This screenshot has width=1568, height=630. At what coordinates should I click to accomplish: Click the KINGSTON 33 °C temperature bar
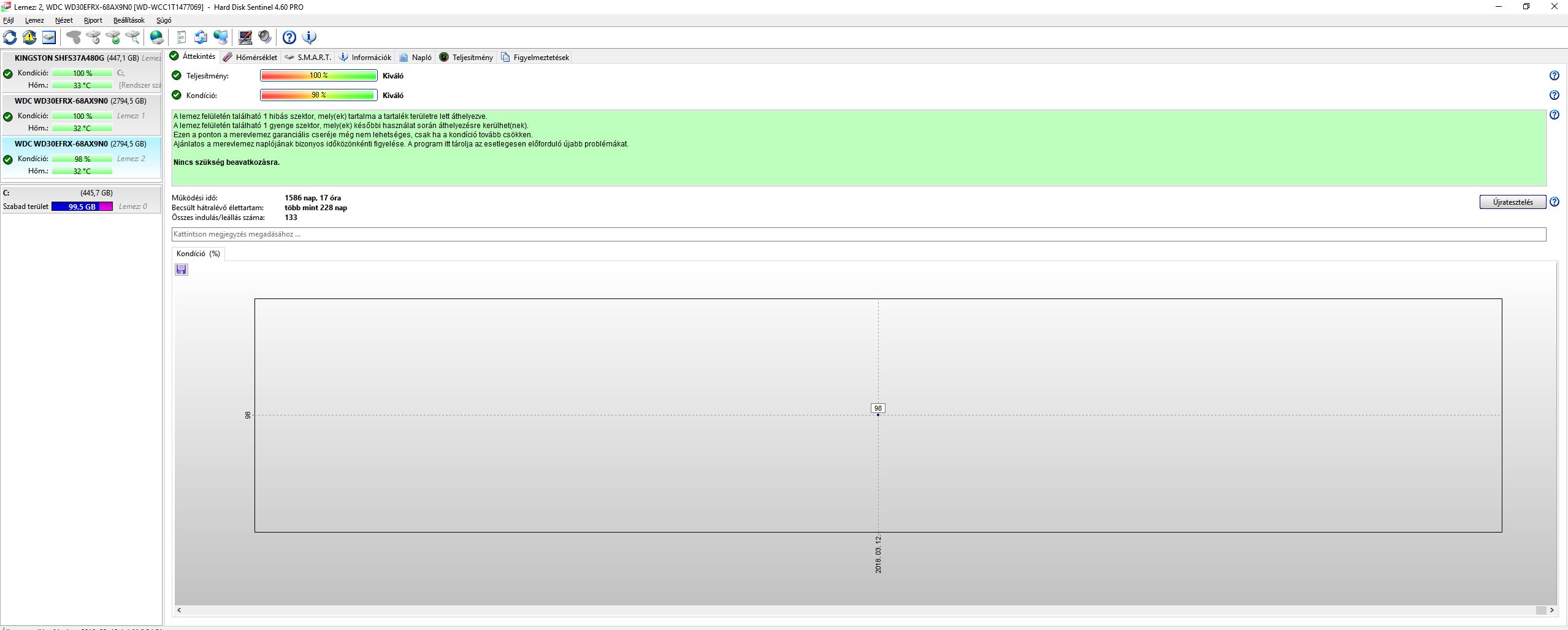(82, 85)
